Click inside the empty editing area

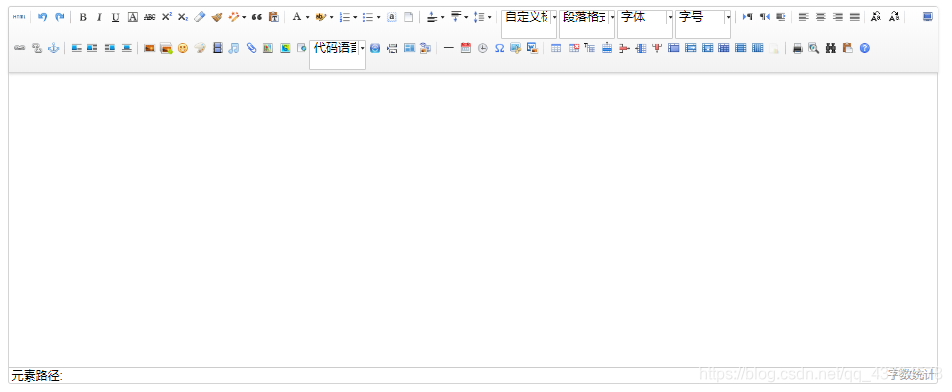(473, 220)
